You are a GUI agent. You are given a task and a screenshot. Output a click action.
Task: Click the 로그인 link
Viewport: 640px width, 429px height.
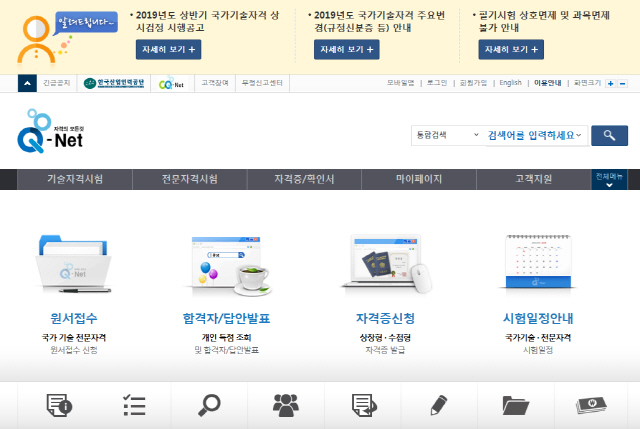tap(436, 83)
